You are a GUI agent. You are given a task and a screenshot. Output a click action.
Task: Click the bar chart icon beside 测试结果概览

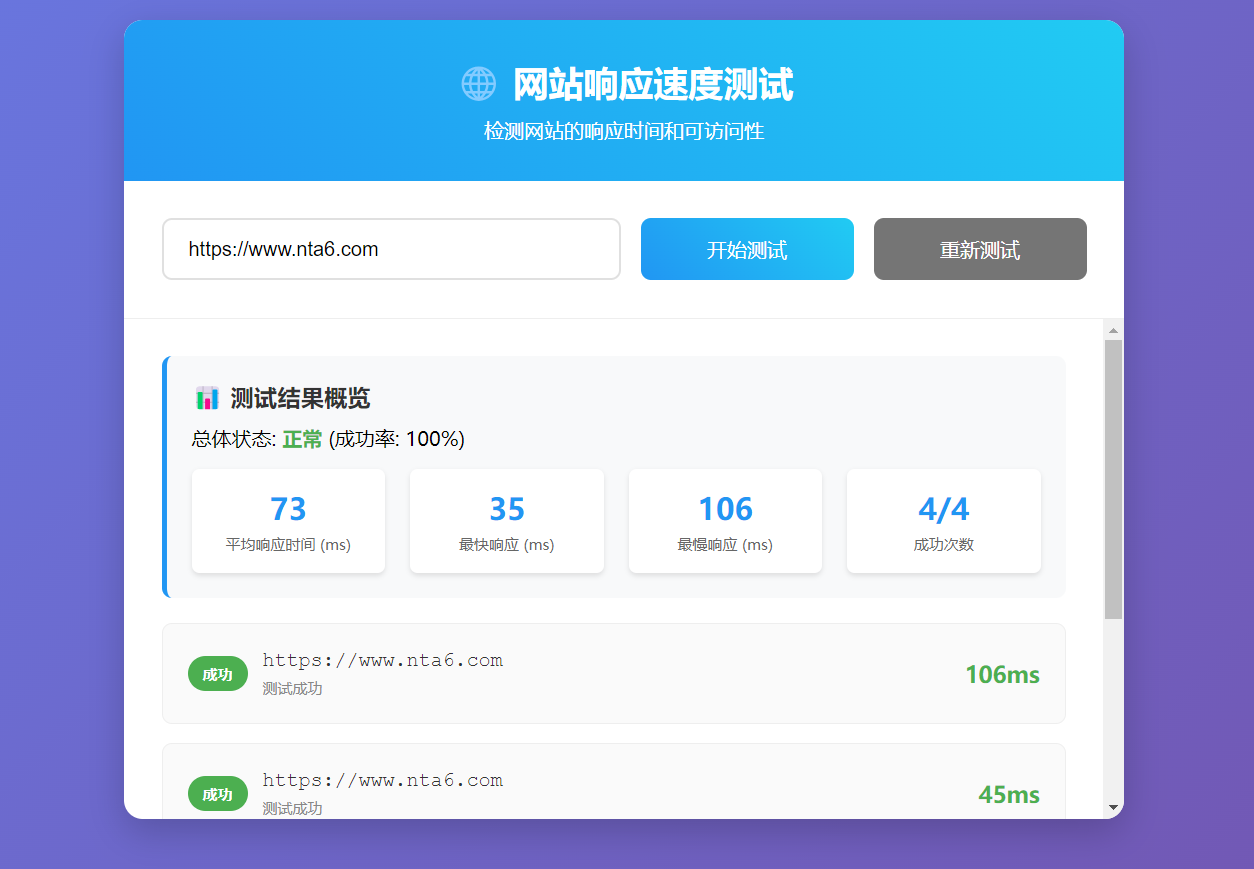[206, 397]
